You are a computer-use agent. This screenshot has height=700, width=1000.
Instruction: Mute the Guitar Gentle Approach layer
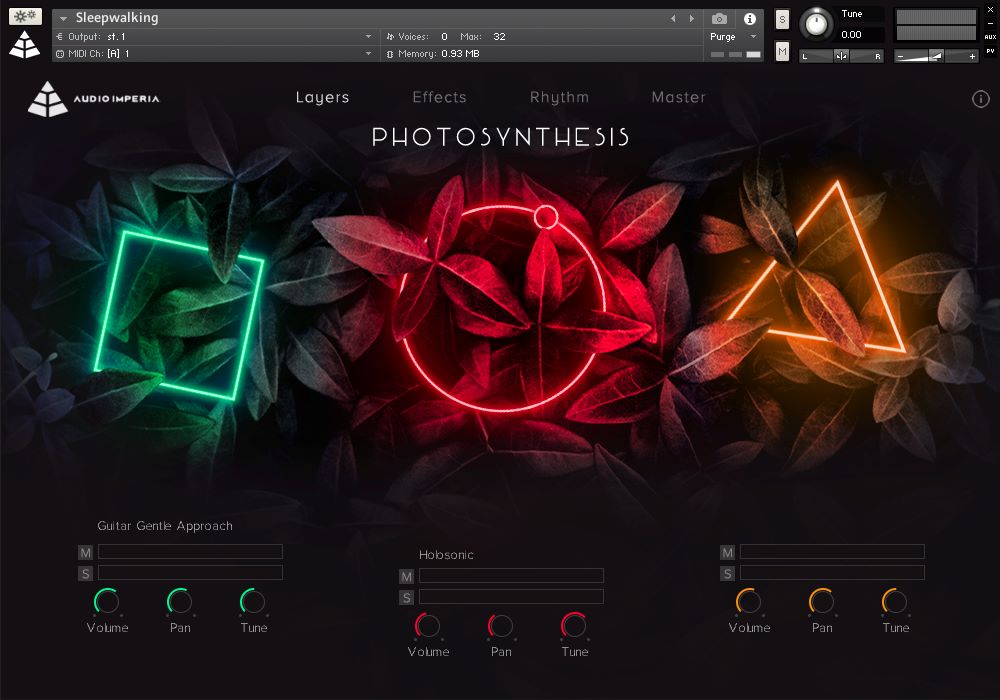(85, 552)
